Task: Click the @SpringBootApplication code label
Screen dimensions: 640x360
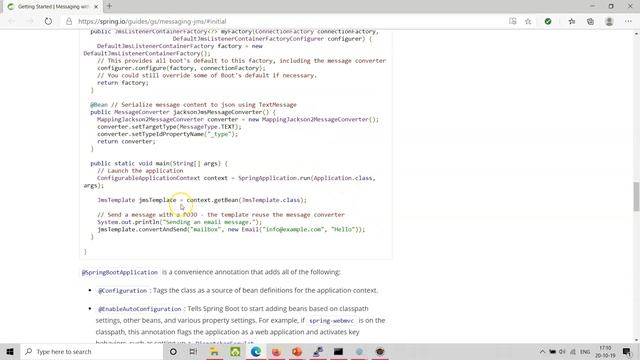Action: coord(120,272)
